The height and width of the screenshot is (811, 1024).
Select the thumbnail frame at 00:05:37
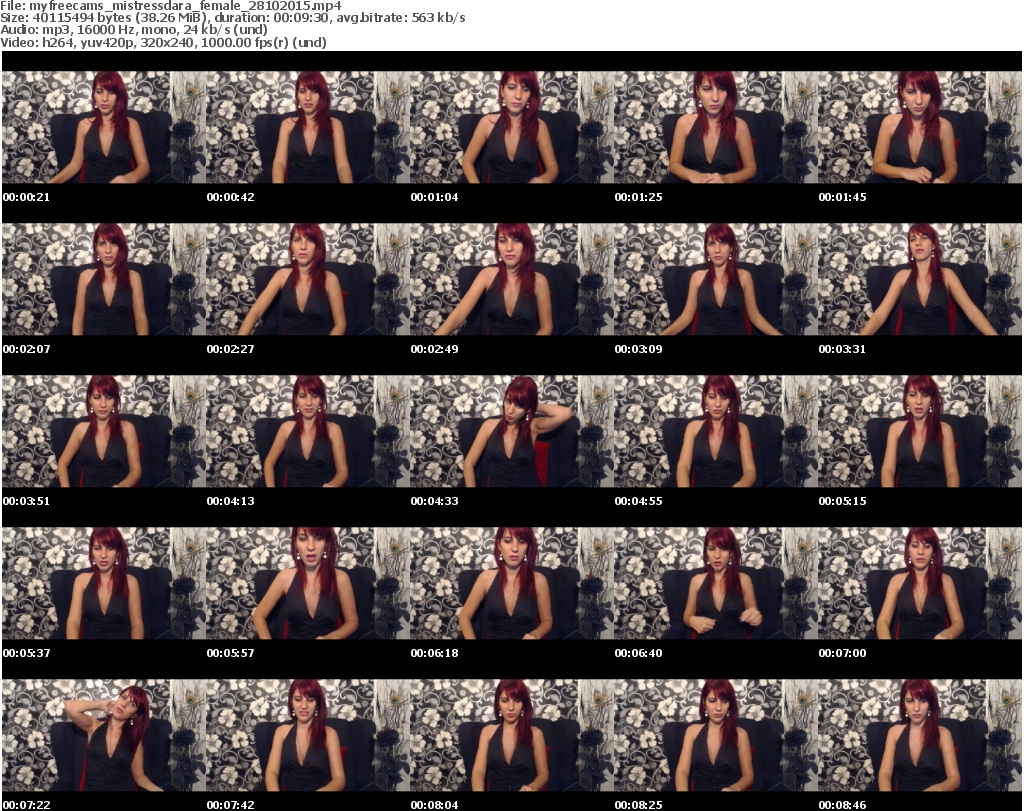coord(104,583)
